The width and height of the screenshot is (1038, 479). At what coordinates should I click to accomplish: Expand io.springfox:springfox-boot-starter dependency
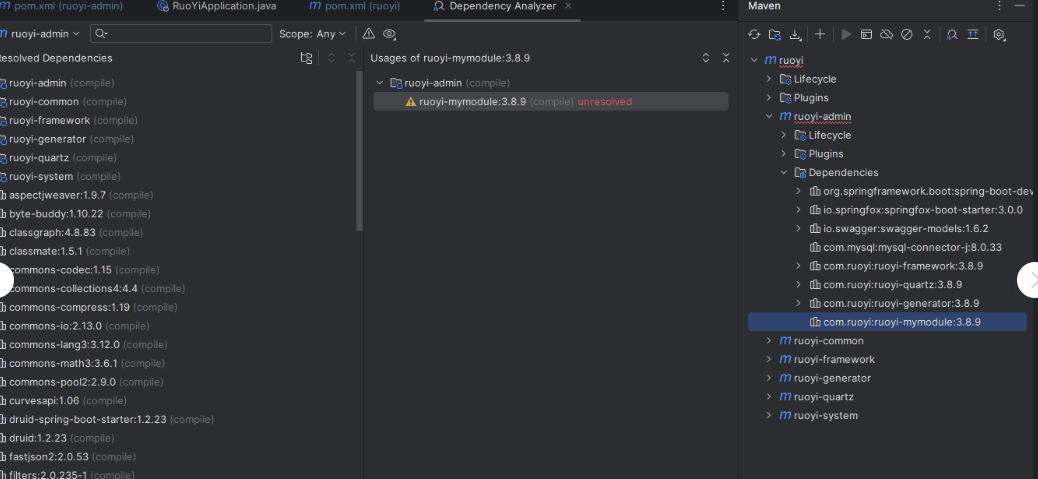(798, 210)
